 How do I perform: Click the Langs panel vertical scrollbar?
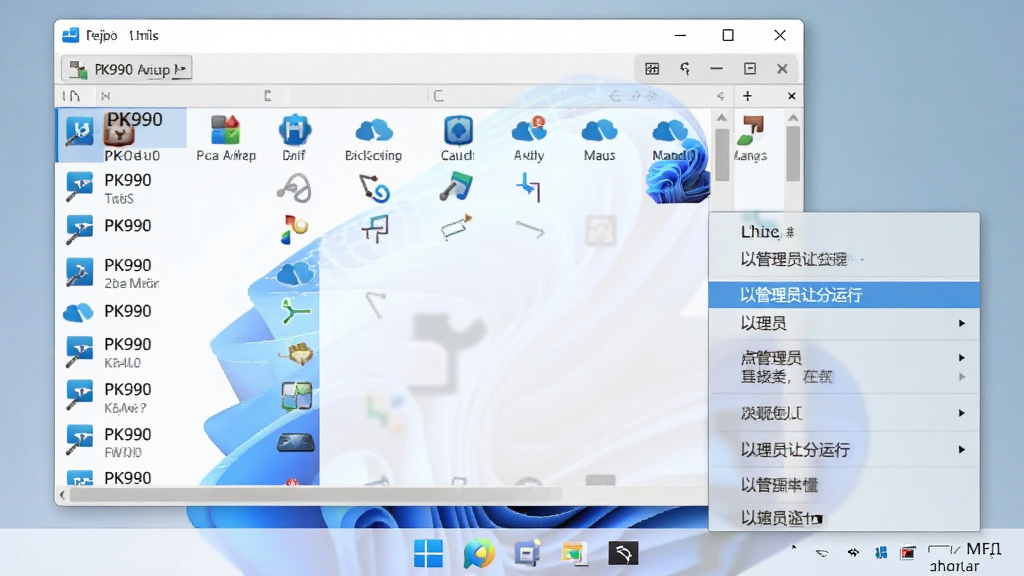point(793,153)
